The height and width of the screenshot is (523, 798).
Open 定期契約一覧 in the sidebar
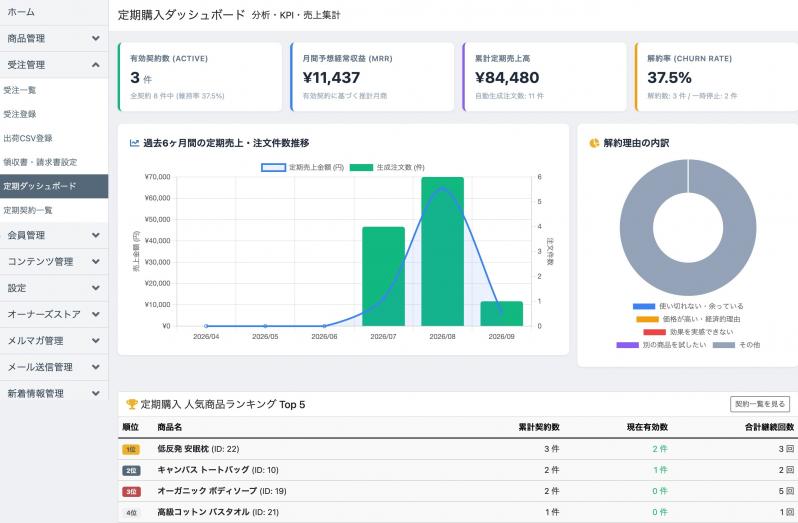click(54, 210)
